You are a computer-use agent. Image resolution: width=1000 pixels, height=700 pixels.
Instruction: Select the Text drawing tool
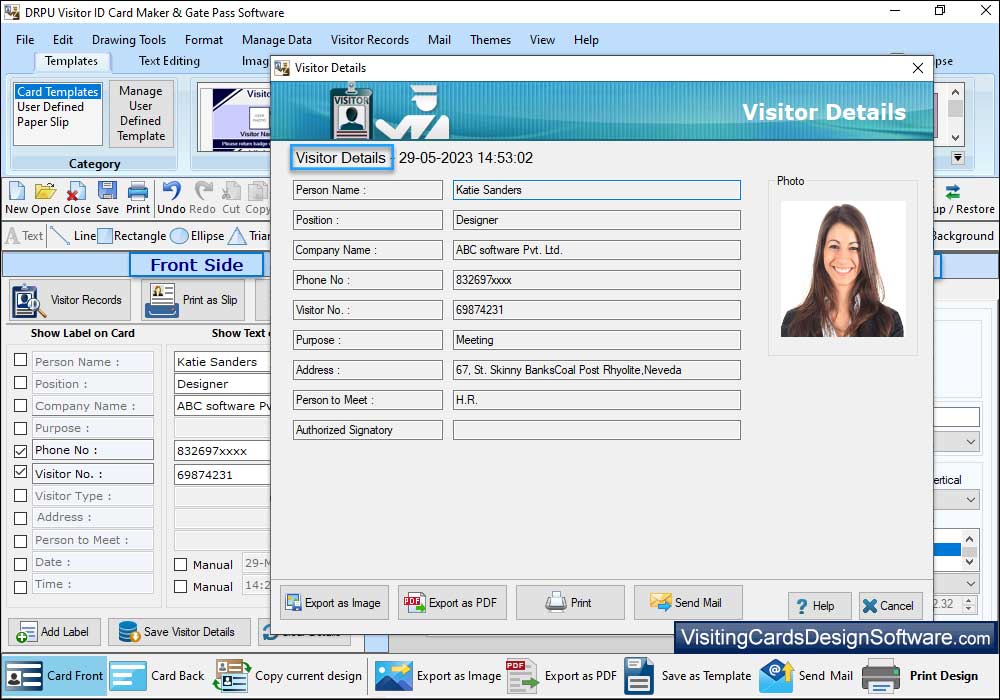coord(24,236)
